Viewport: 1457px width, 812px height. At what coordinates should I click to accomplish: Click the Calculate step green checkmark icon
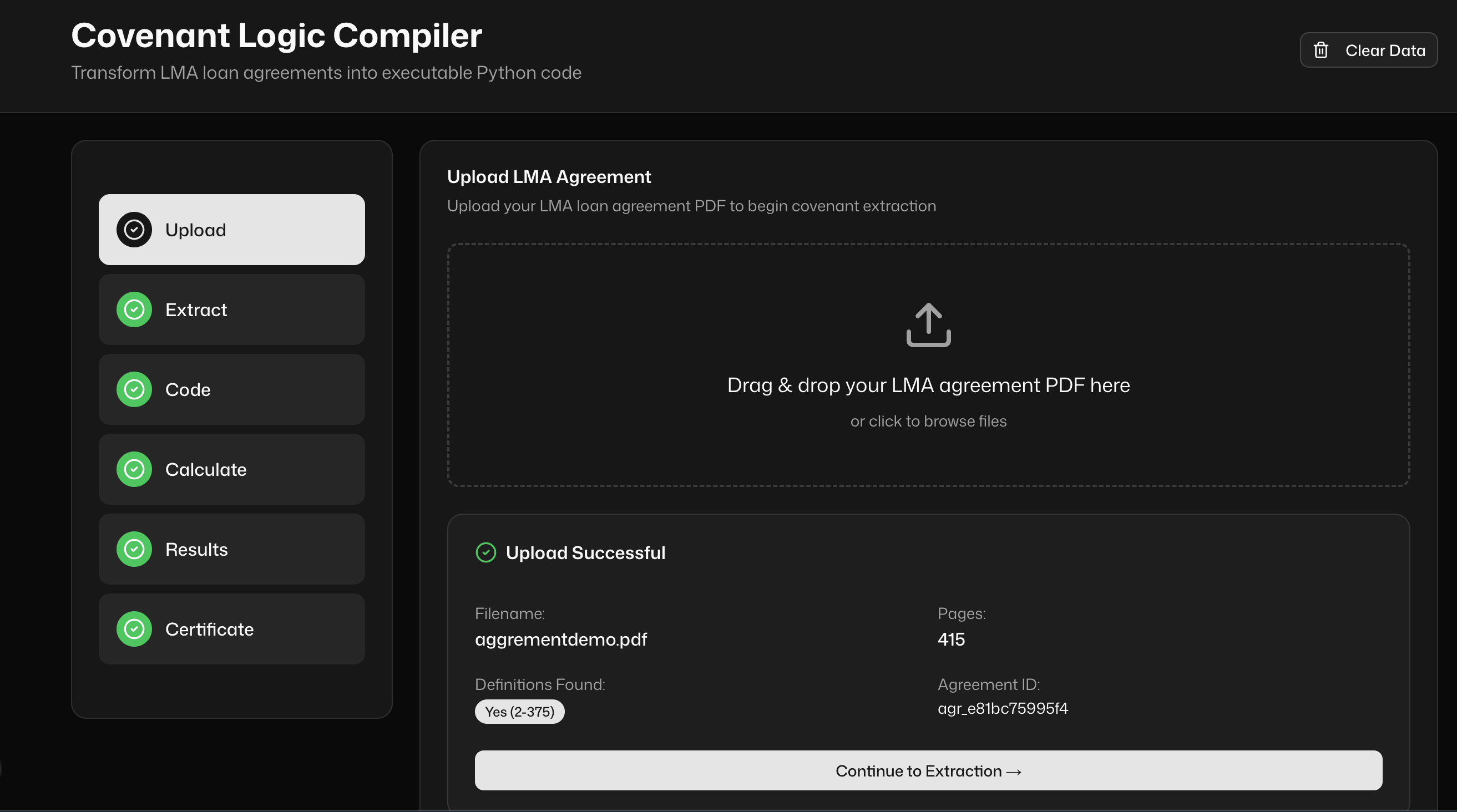134,469
